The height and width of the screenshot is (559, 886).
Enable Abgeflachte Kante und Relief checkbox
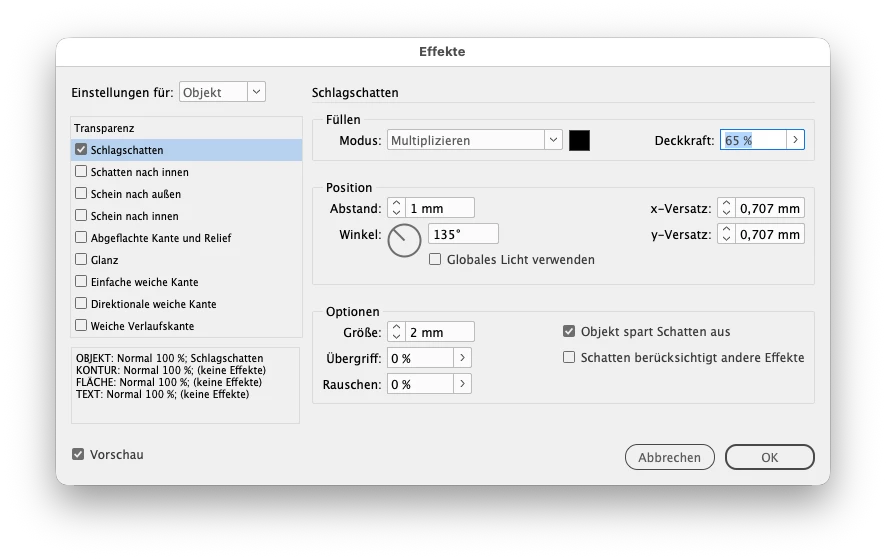click(81, 237)
